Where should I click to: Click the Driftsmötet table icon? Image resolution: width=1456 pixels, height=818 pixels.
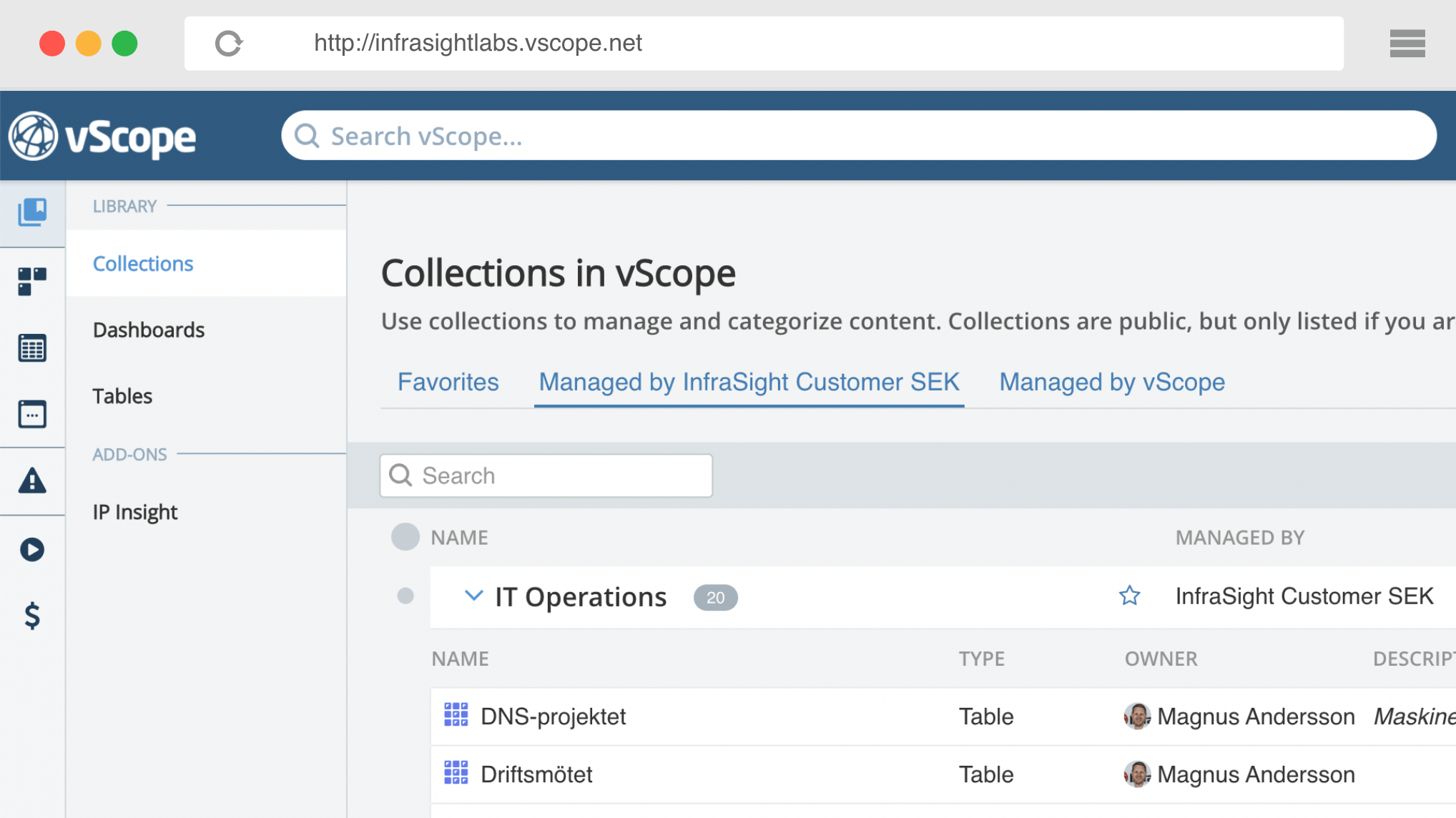click(456, 772)
